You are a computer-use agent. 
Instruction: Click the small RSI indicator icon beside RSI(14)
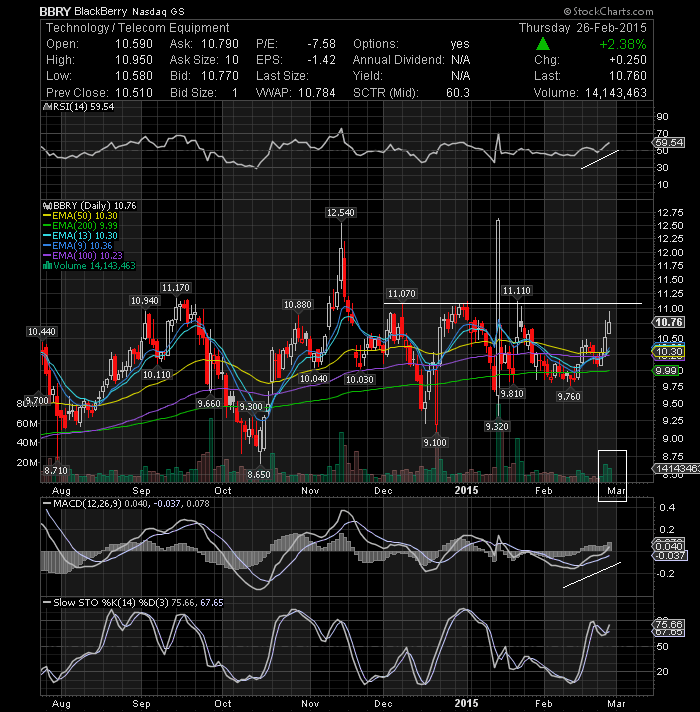pyautogui.click(x=47, y=107)
